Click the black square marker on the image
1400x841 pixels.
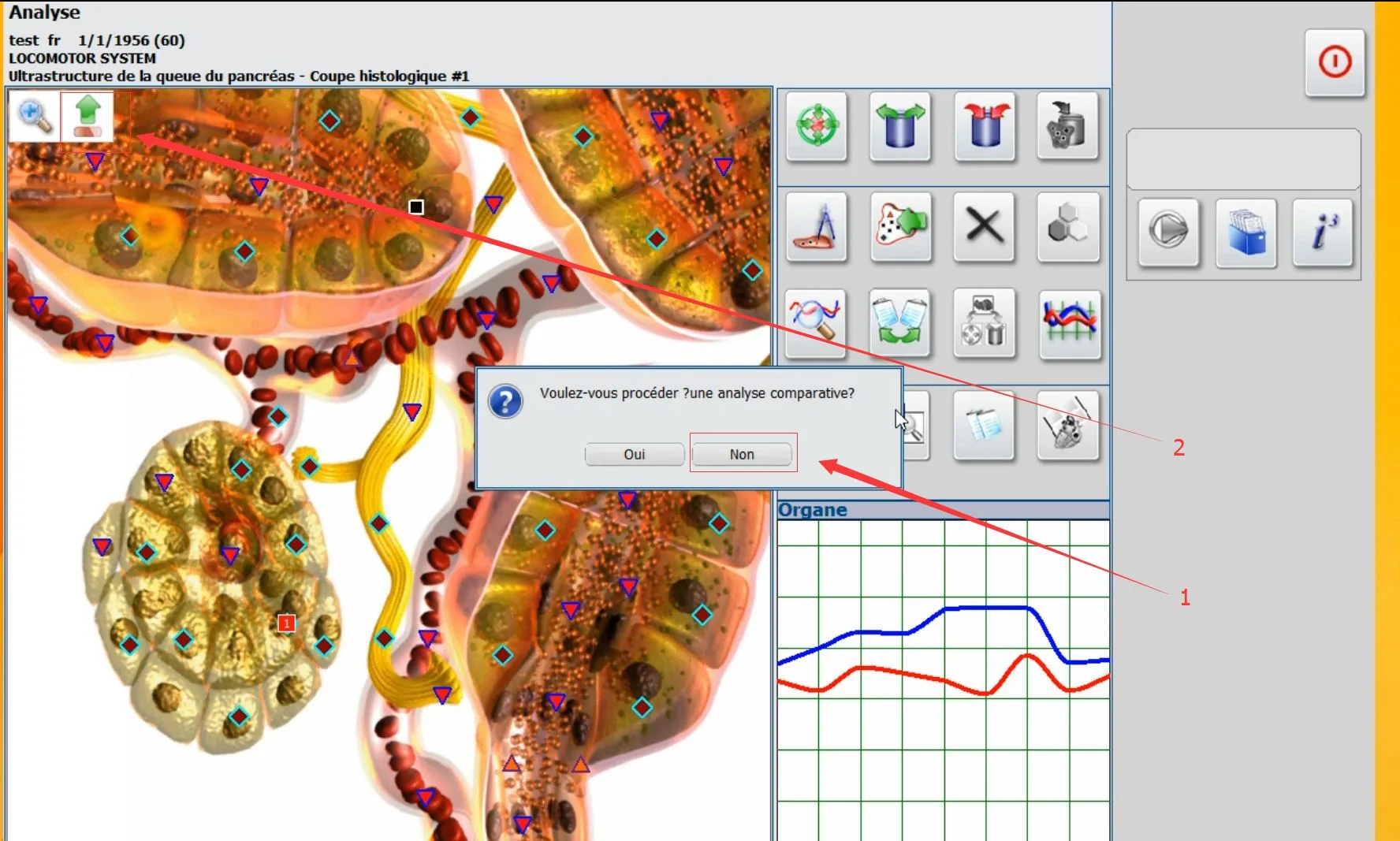click(x=416, y=207)
